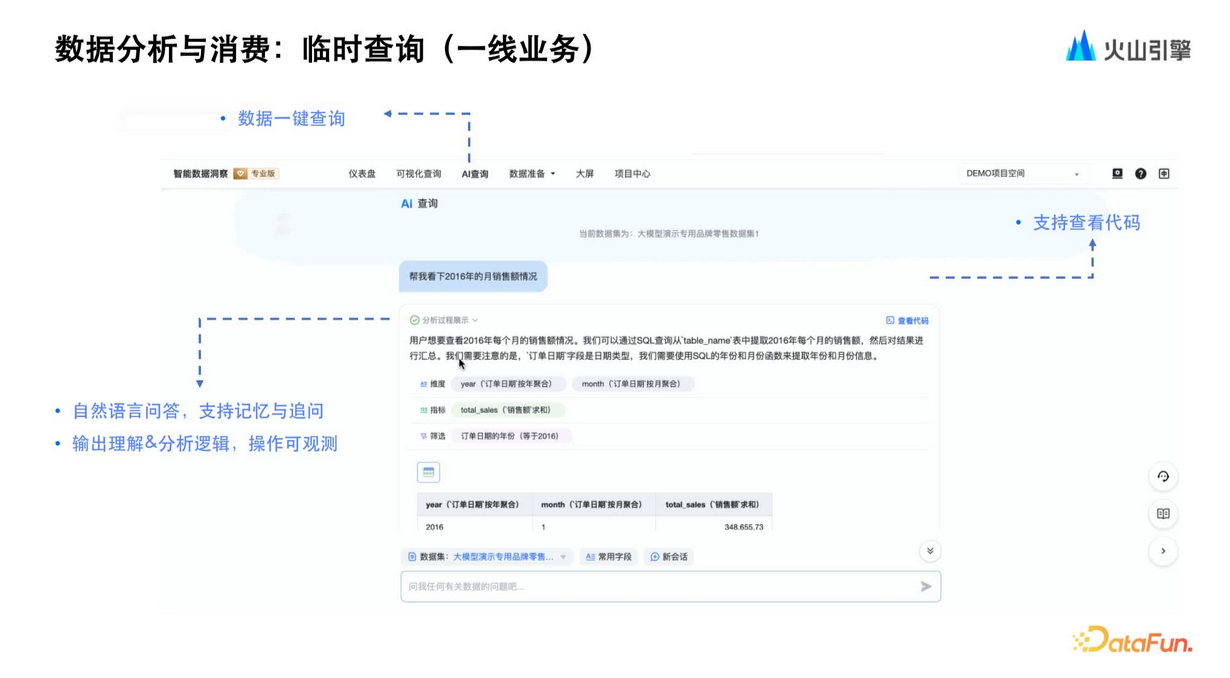The image size is (1230, 678).
Task: Click the double-chevron scroll-to-bottom button
Action: 930,551
